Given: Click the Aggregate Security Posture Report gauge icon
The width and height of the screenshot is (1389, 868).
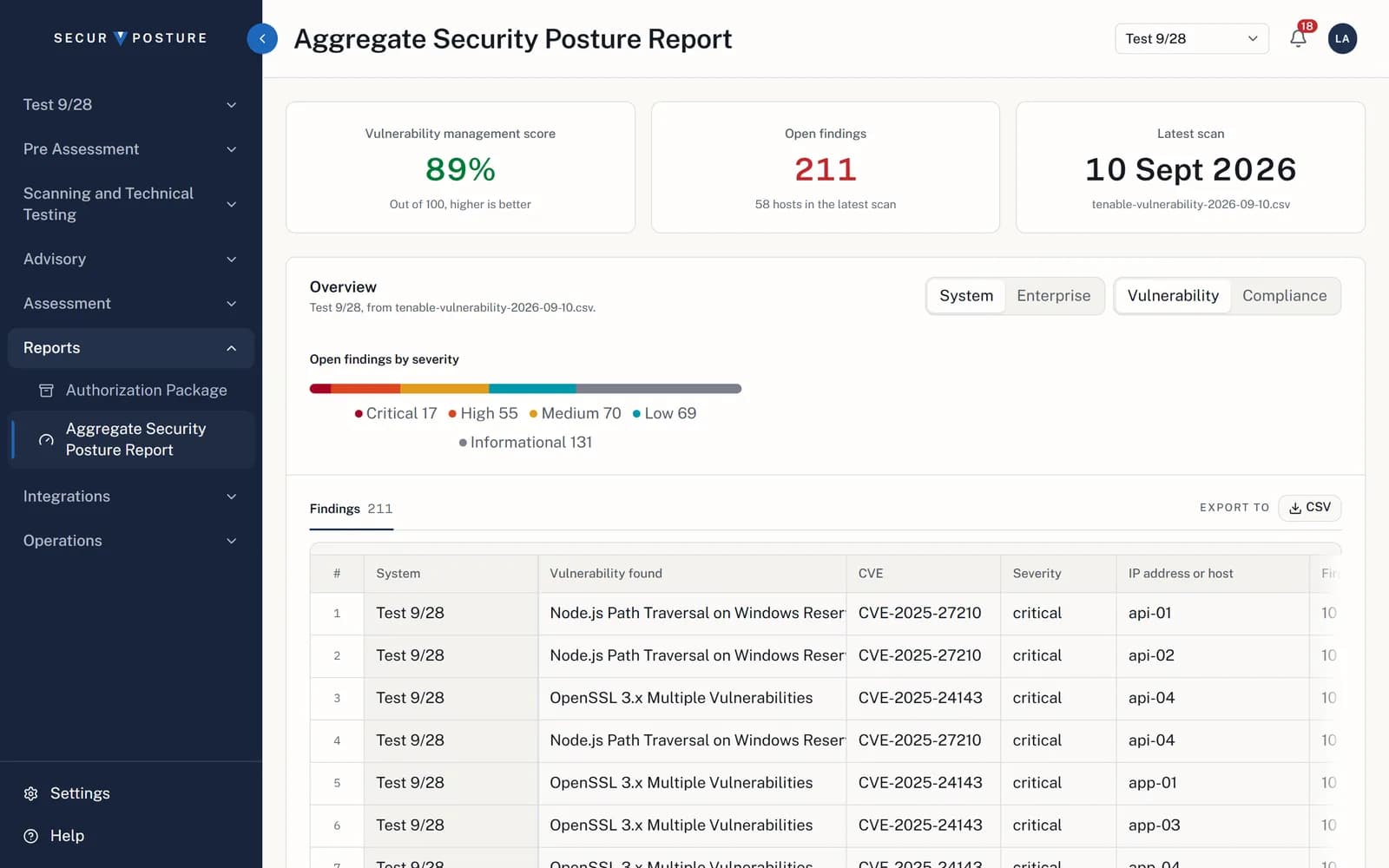Looking at the screenshot, I should (x=46, y=440).
